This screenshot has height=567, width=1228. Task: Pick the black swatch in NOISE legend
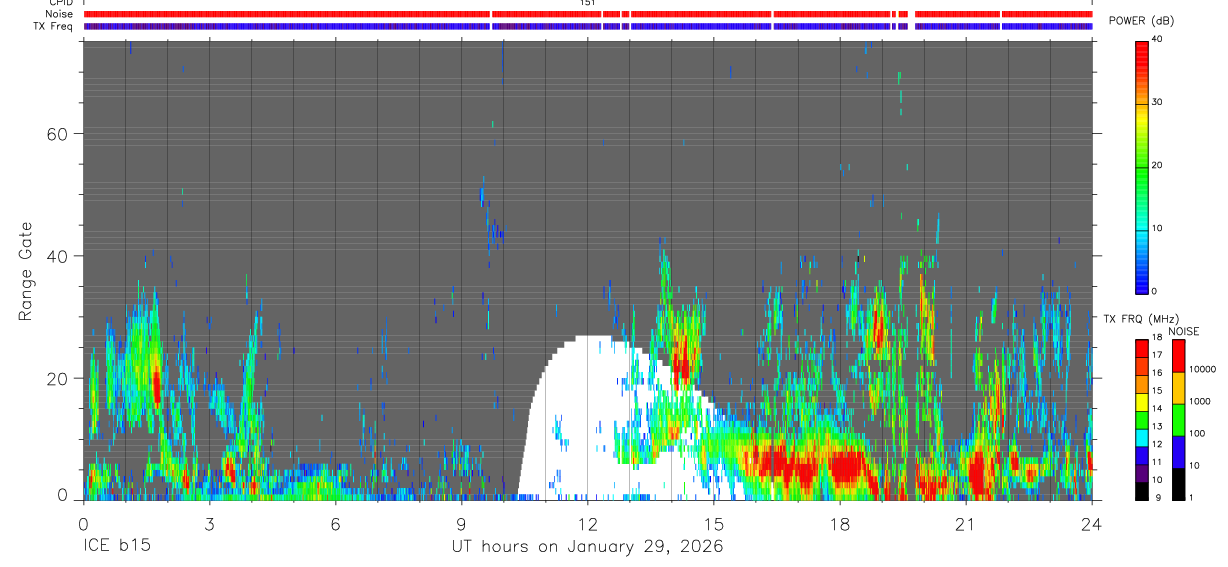tap(1178, 484)
